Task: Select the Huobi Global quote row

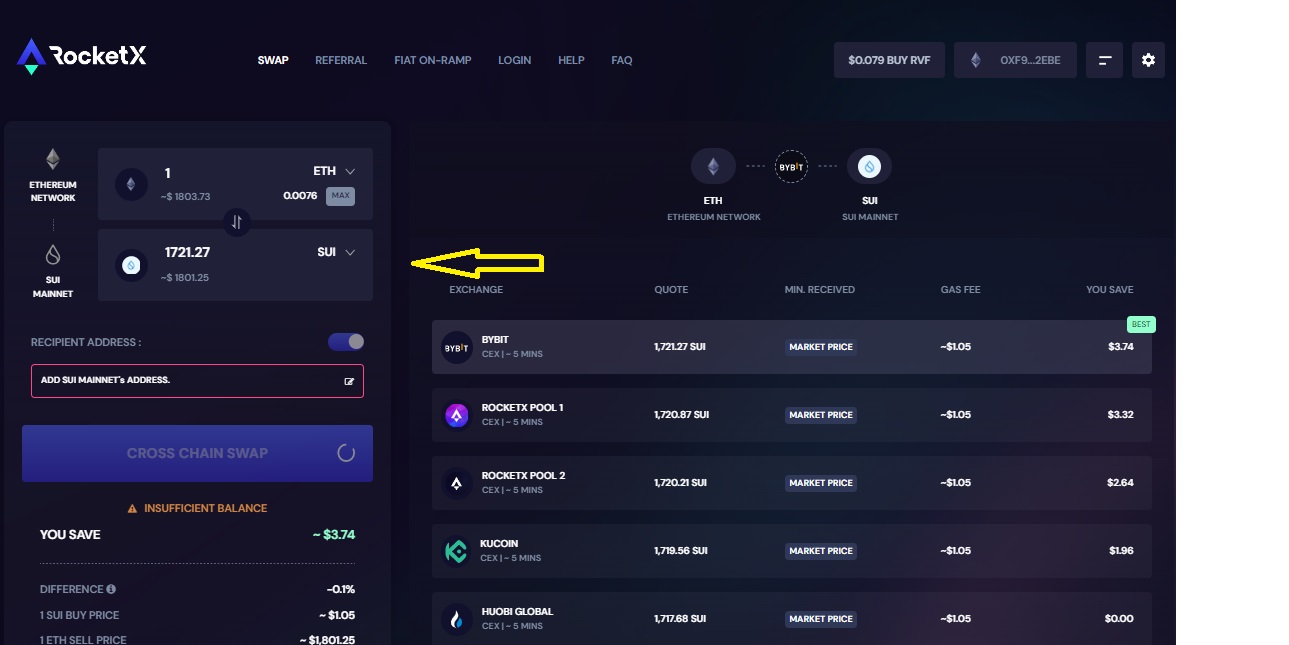Action: [791, 619]
